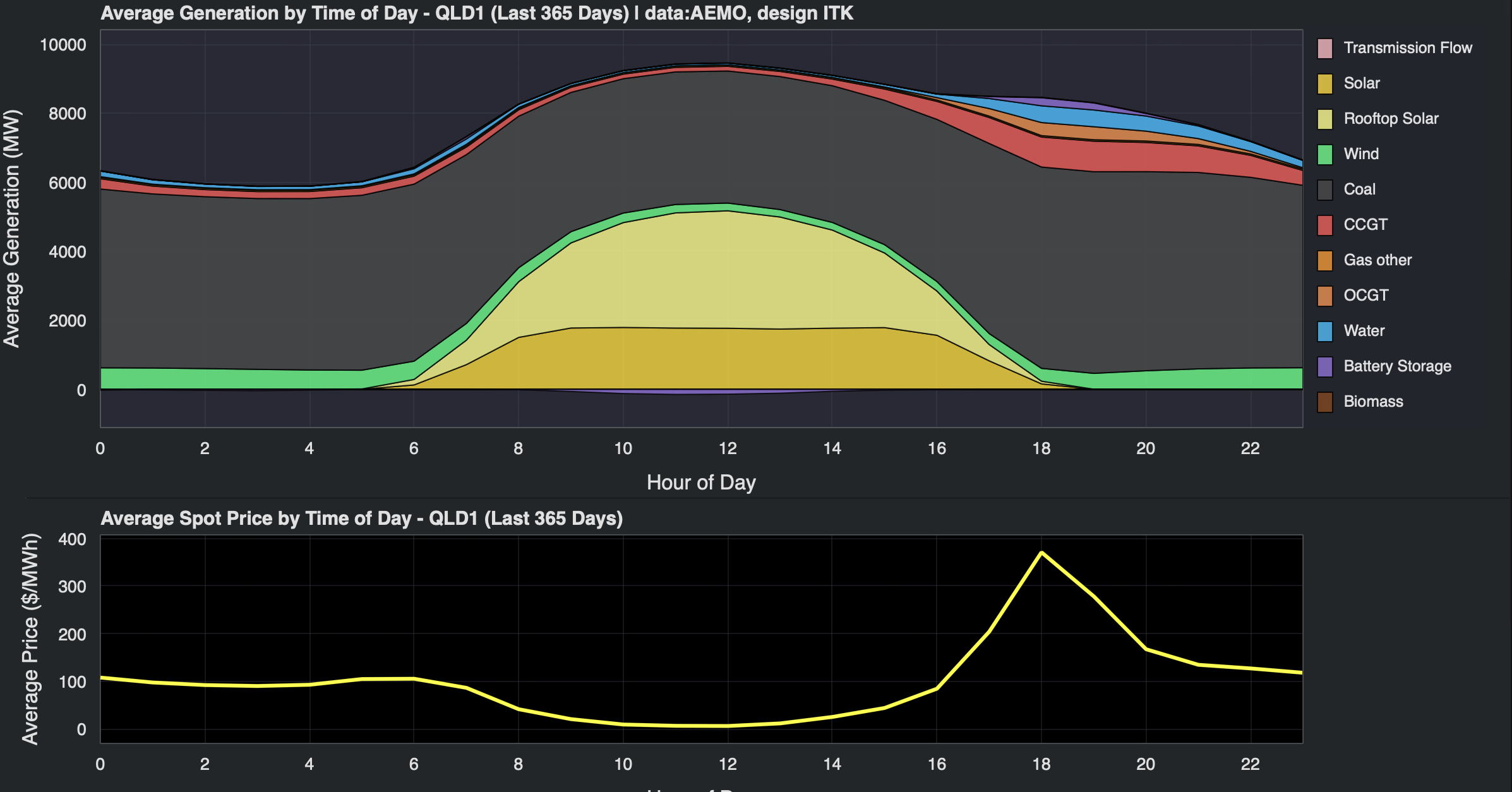Screen dimensions: 1512x792
Task: Click the Solar legend color swatch
Action: pyautogui.click(x=1324, y=83)
